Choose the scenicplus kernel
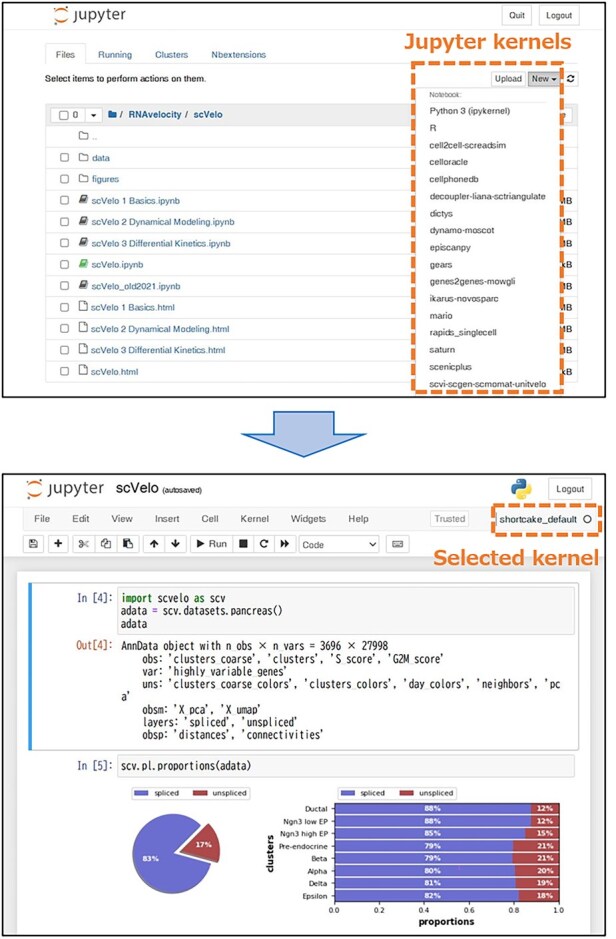The height and width of the screenshot is (939, 616). 450,367
